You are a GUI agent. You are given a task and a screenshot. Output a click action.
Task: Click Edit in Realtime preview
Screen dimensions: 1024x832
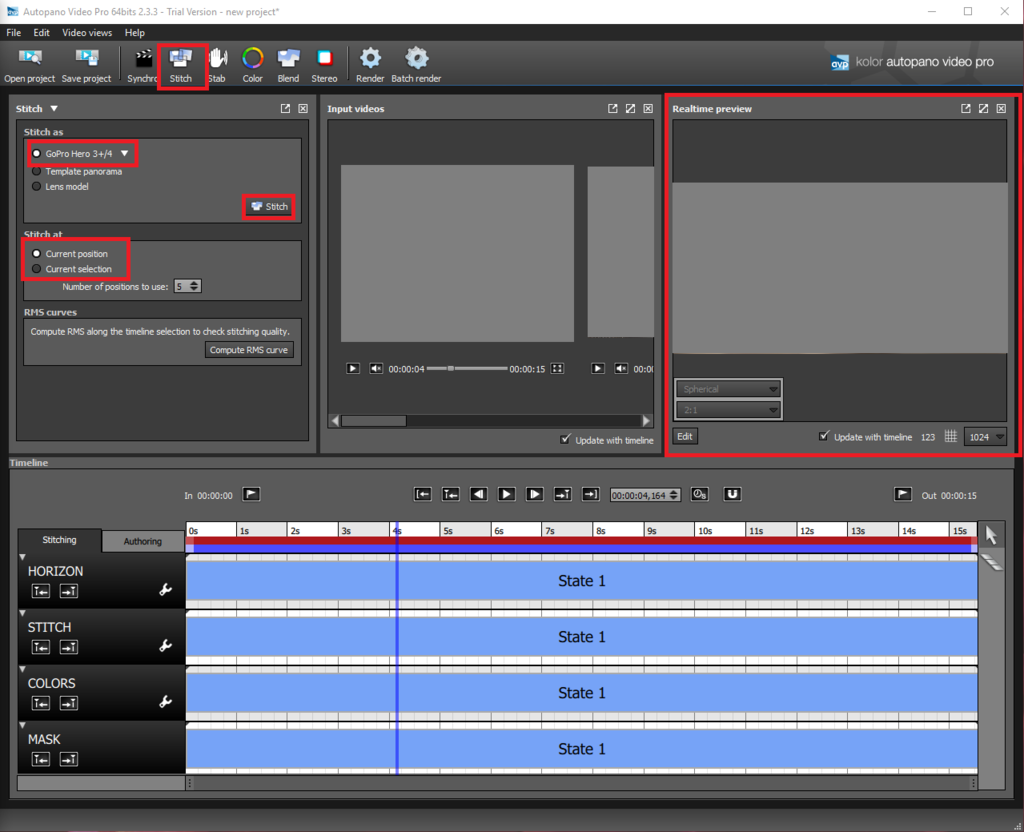click(684, 436)
